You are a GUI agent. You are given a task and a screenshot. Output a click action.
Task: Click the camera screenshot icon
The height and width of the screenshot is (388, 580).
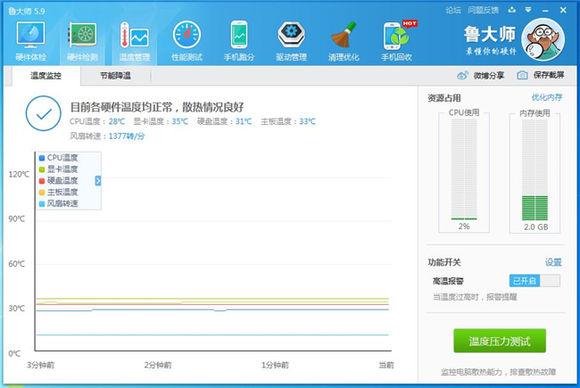click(522, 75)
